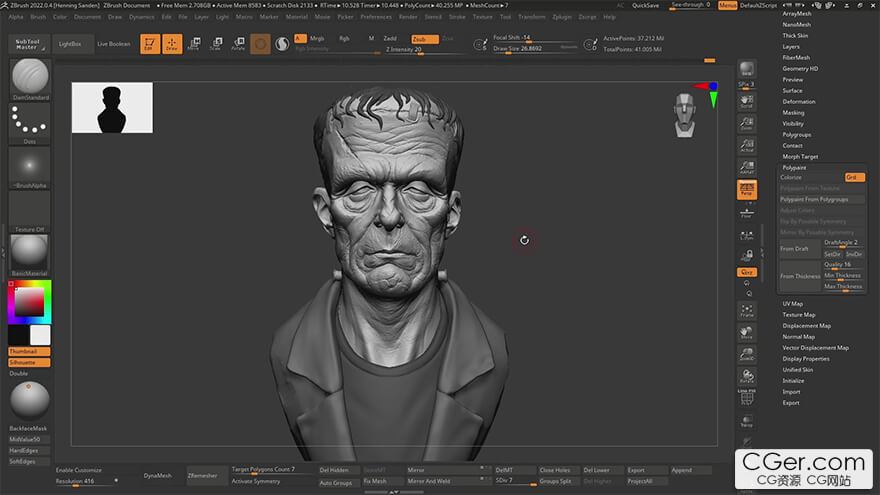Toggle Perspective (Persp) view

point(746,190)
